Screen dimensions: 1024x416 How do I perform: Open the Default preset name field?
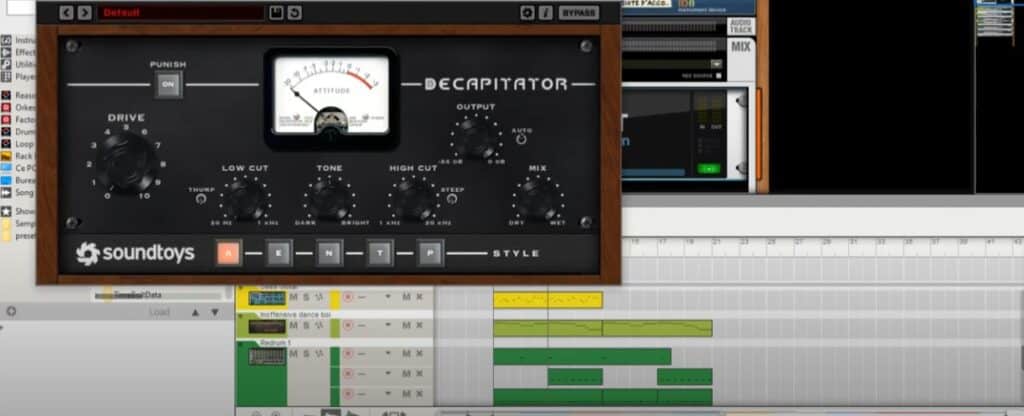(x=181, y=12)
